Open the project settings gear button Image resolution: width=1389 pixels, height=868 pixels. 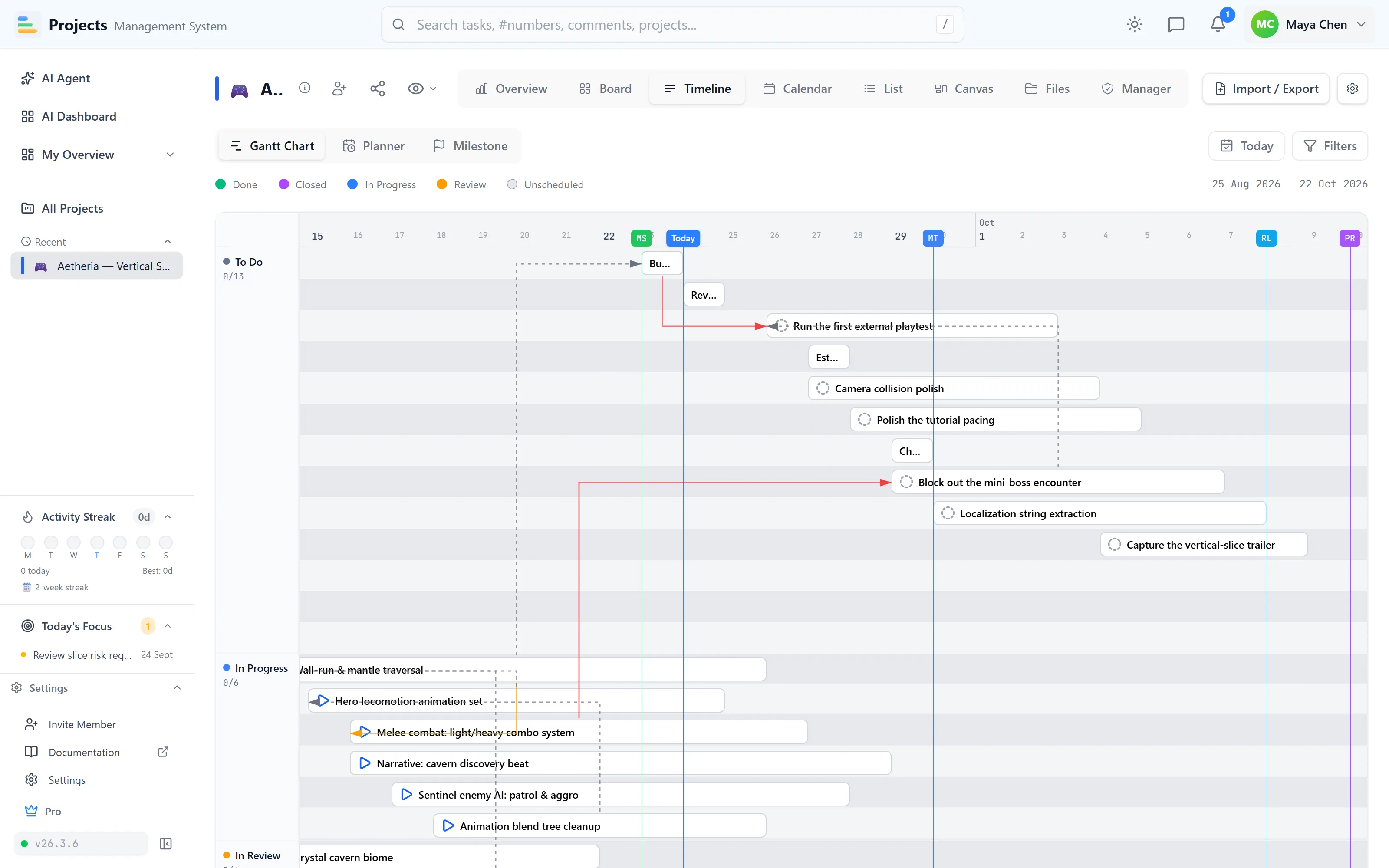1352,89
